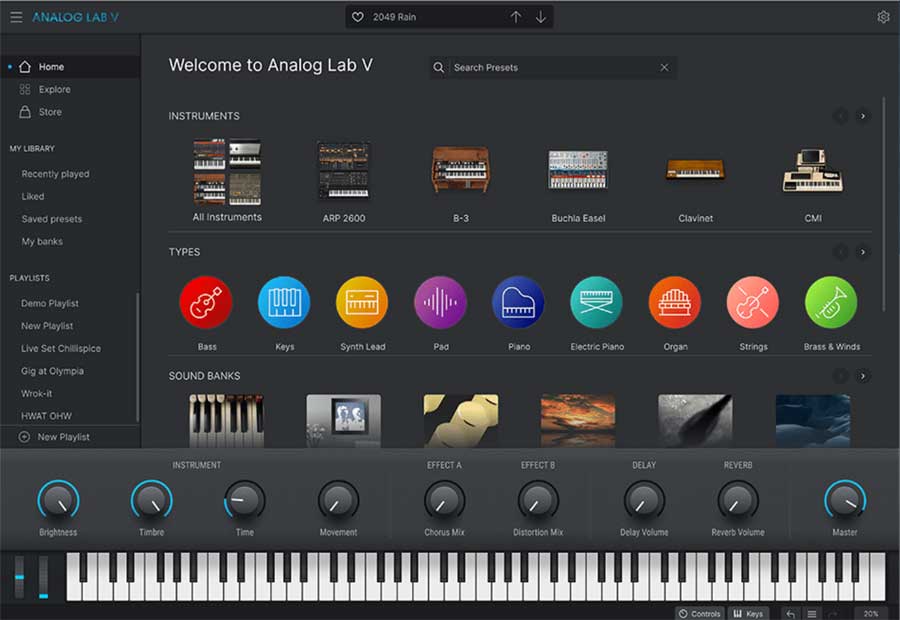Image resolution: width=900 pixels, height=620 pixels.
Task: Select the B-3 organ instrument
Action: [461, 183]
